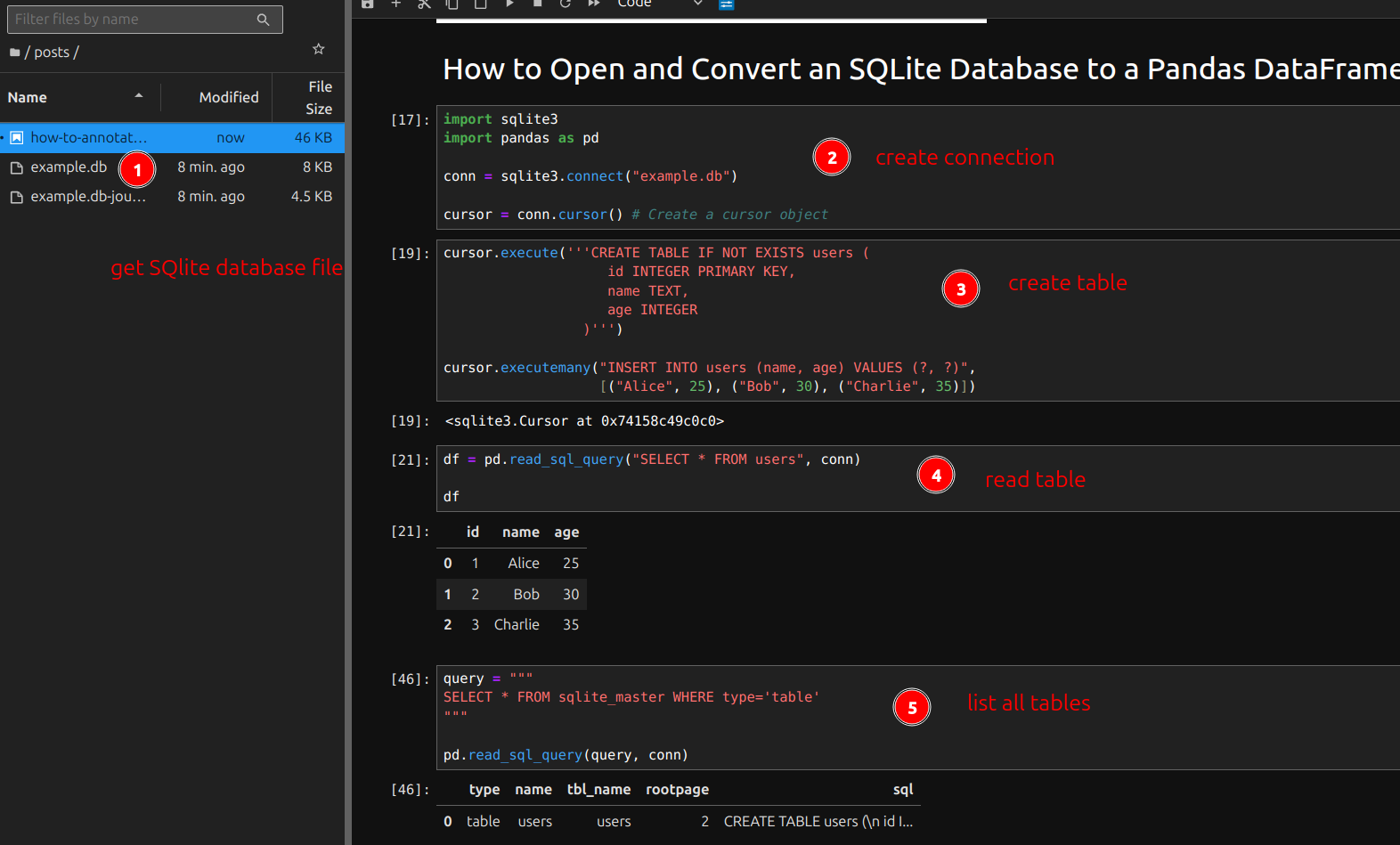Restart the kernel with the circular arrow icon
This screenshot has height=845, width=1400.
pos(566,4)
